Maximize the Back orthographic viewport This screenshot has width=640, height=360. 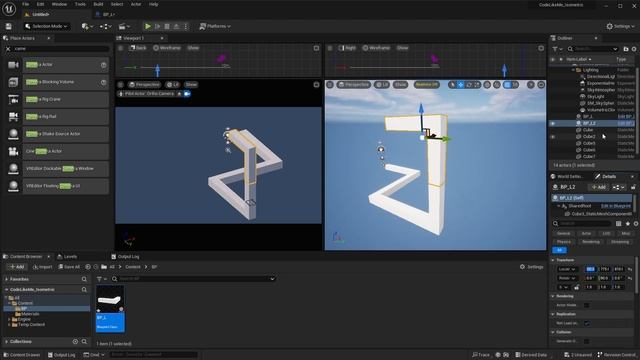[x=316, y=48]
